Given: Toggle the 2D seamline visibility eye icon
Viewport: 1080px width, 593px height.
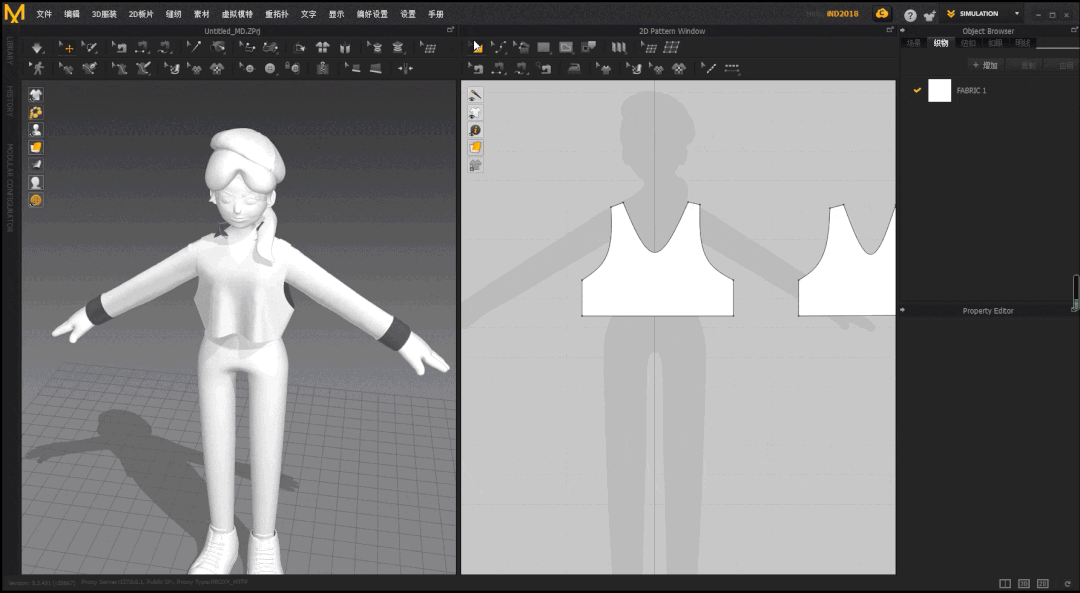Looking at the screenshot, I should point(475,94).
